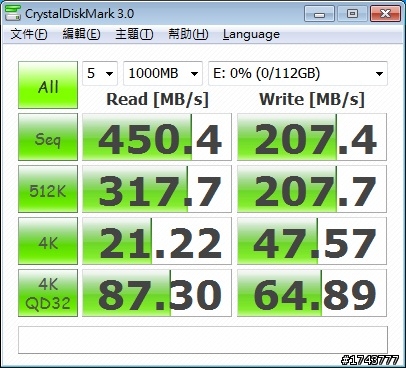Open the Language menu
The image size is (406, 368).
point(251,34)
